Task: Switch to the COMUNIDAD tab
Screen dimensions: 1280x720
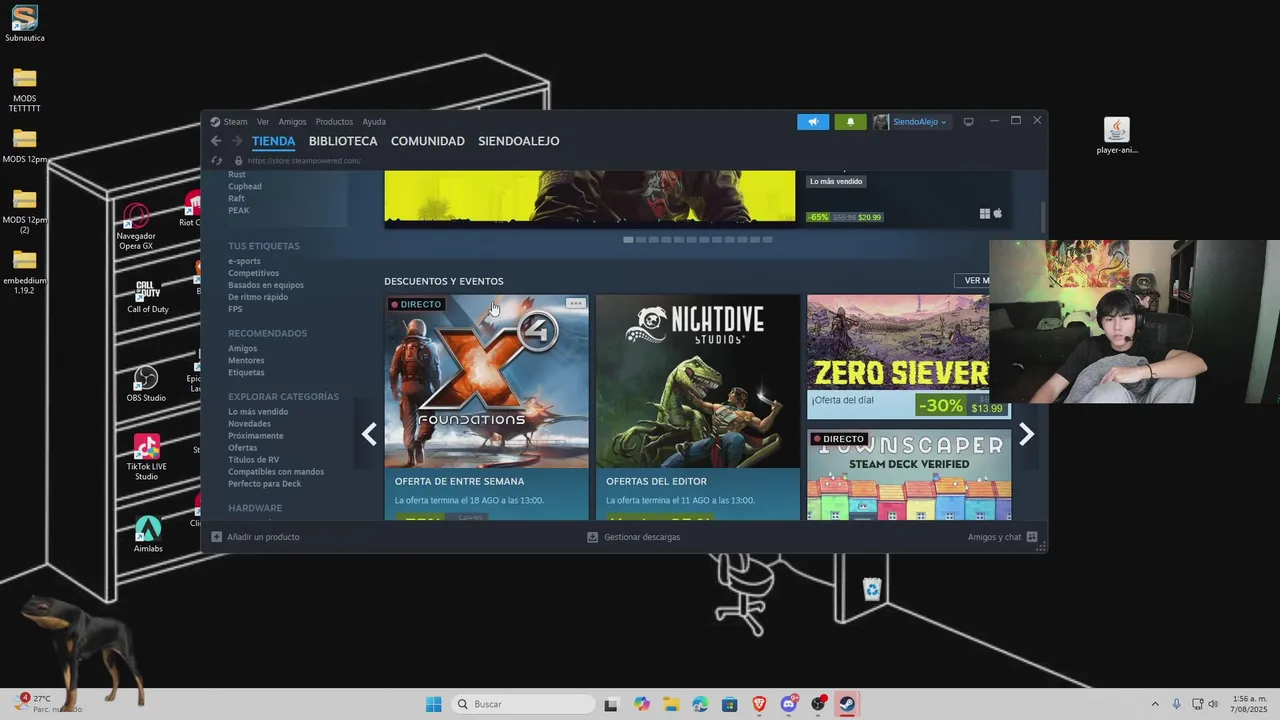Action: point(428,141)
